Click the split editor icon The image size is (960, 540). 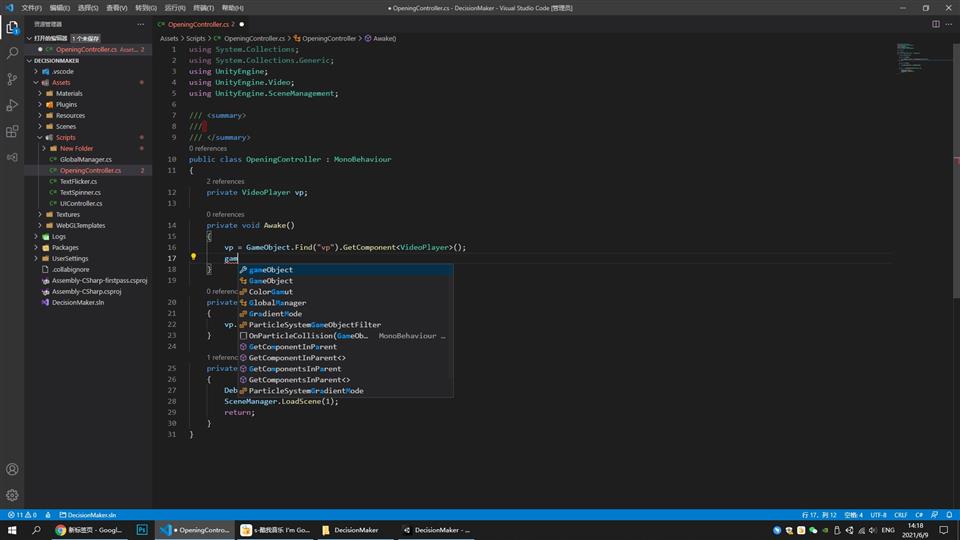click(936, 24)
